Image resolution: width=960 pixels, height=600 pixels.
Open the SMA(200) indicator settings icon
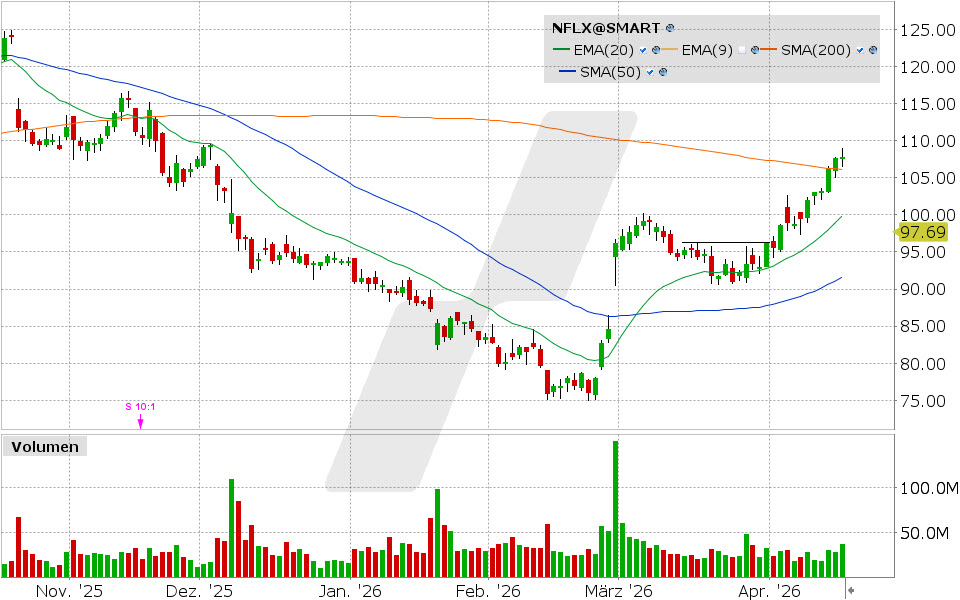(x=872, y=50)
